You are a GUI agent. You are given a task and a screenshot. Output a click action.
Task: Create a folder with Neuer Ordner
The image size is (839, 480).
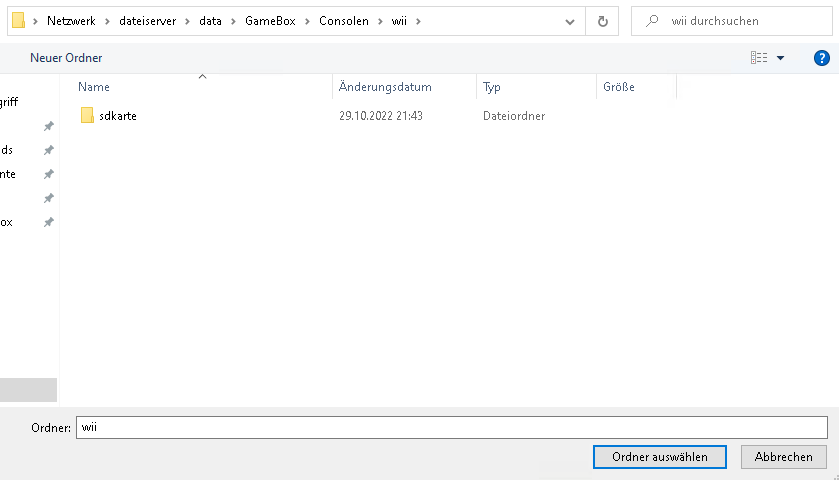[x=66, y=58]
